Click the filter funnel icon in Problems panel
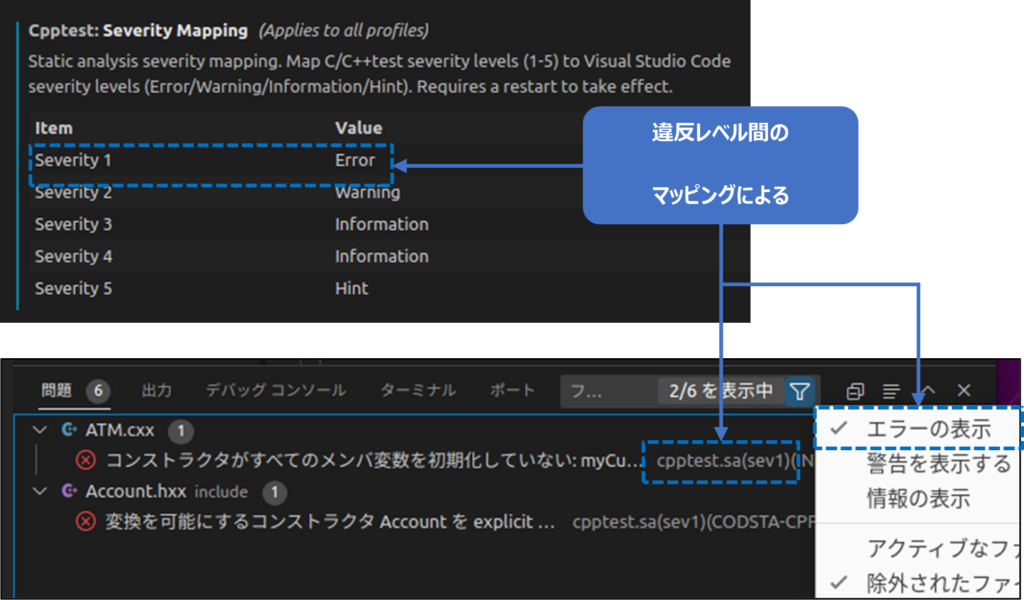The image size is (1024, 600). pos(800,391)
